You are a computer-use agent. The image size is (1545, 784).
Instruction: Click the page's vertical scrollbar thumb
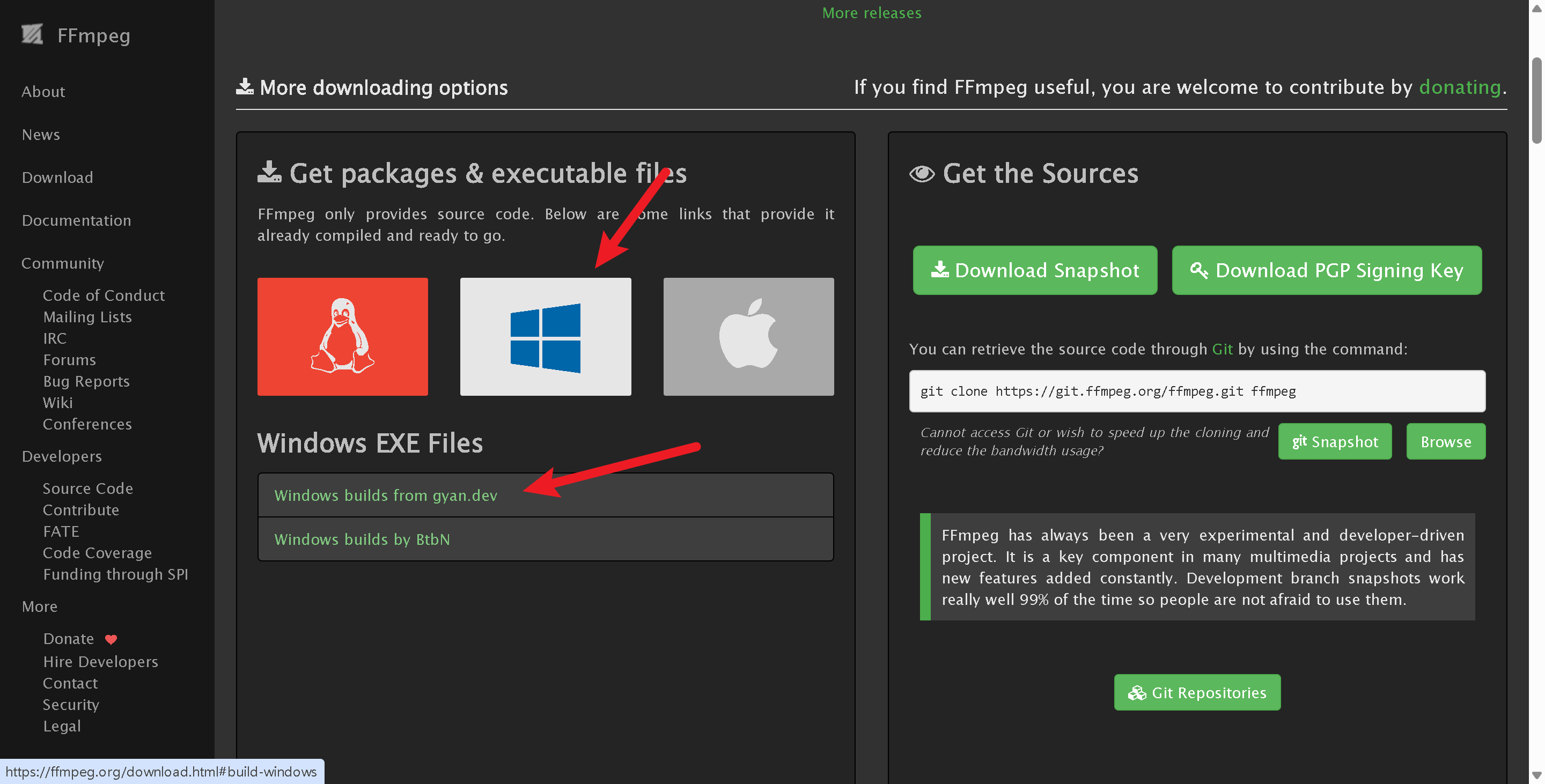pyautogui.click(x=1536, y=100)
